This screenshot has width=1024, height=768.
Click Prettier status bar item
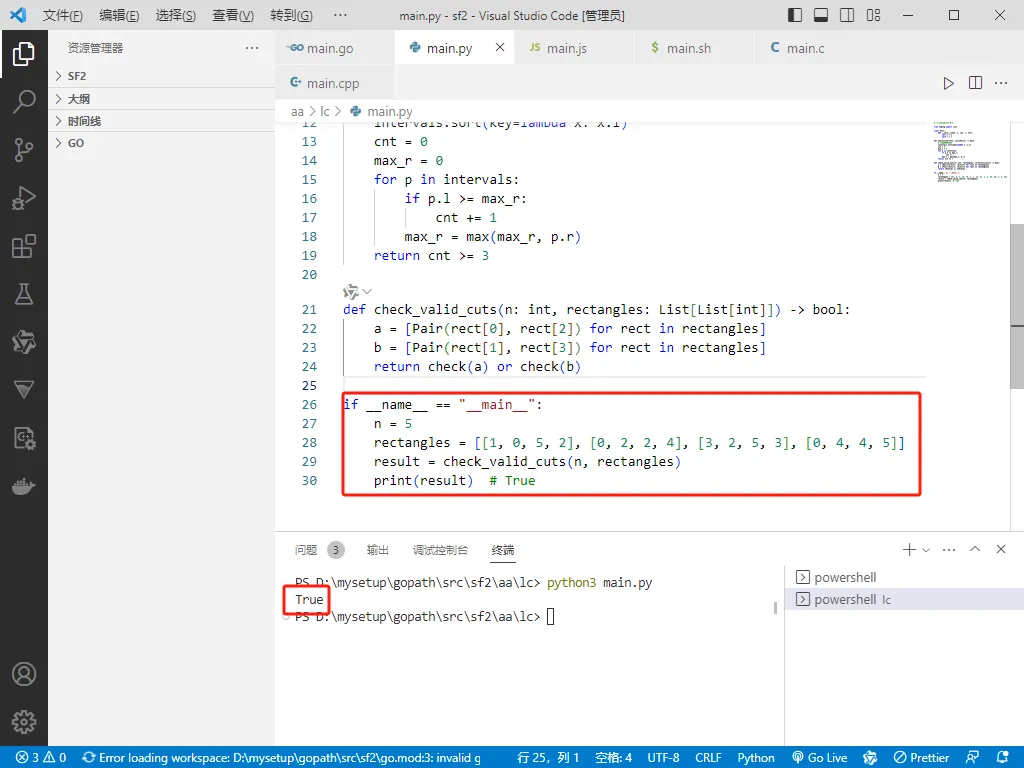pyautogui.click(x=921, y=758)
